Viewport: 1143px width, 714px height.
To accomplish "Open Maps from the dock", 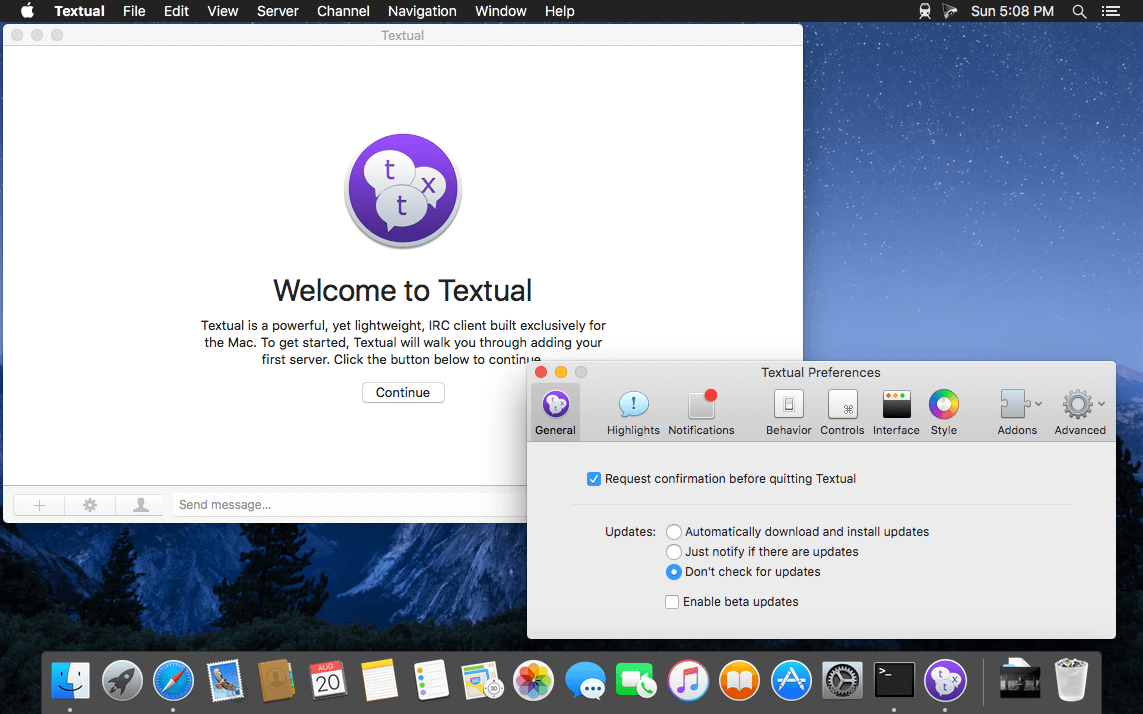I will click(x=482, y=681).
